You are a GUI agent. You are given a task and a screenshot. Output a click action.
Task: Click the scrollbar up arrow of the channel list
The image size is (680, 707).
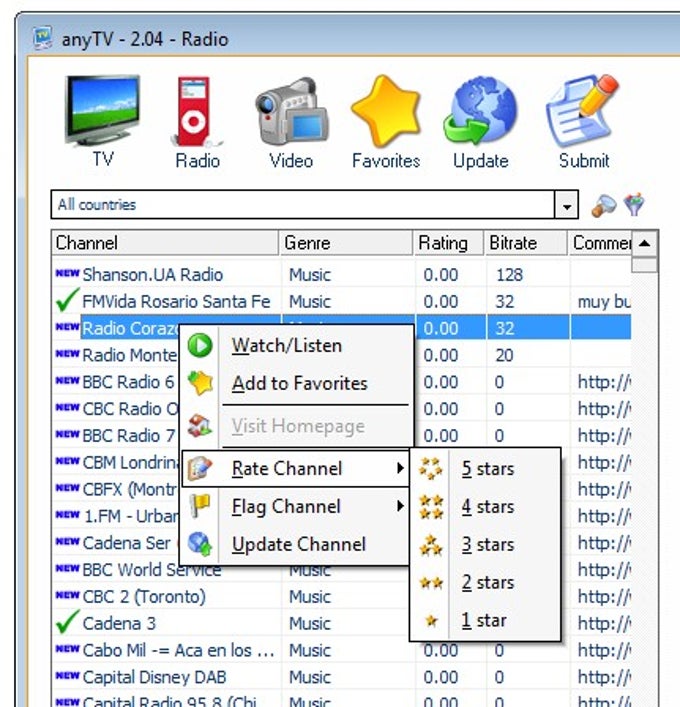click(x=644, y=244)
